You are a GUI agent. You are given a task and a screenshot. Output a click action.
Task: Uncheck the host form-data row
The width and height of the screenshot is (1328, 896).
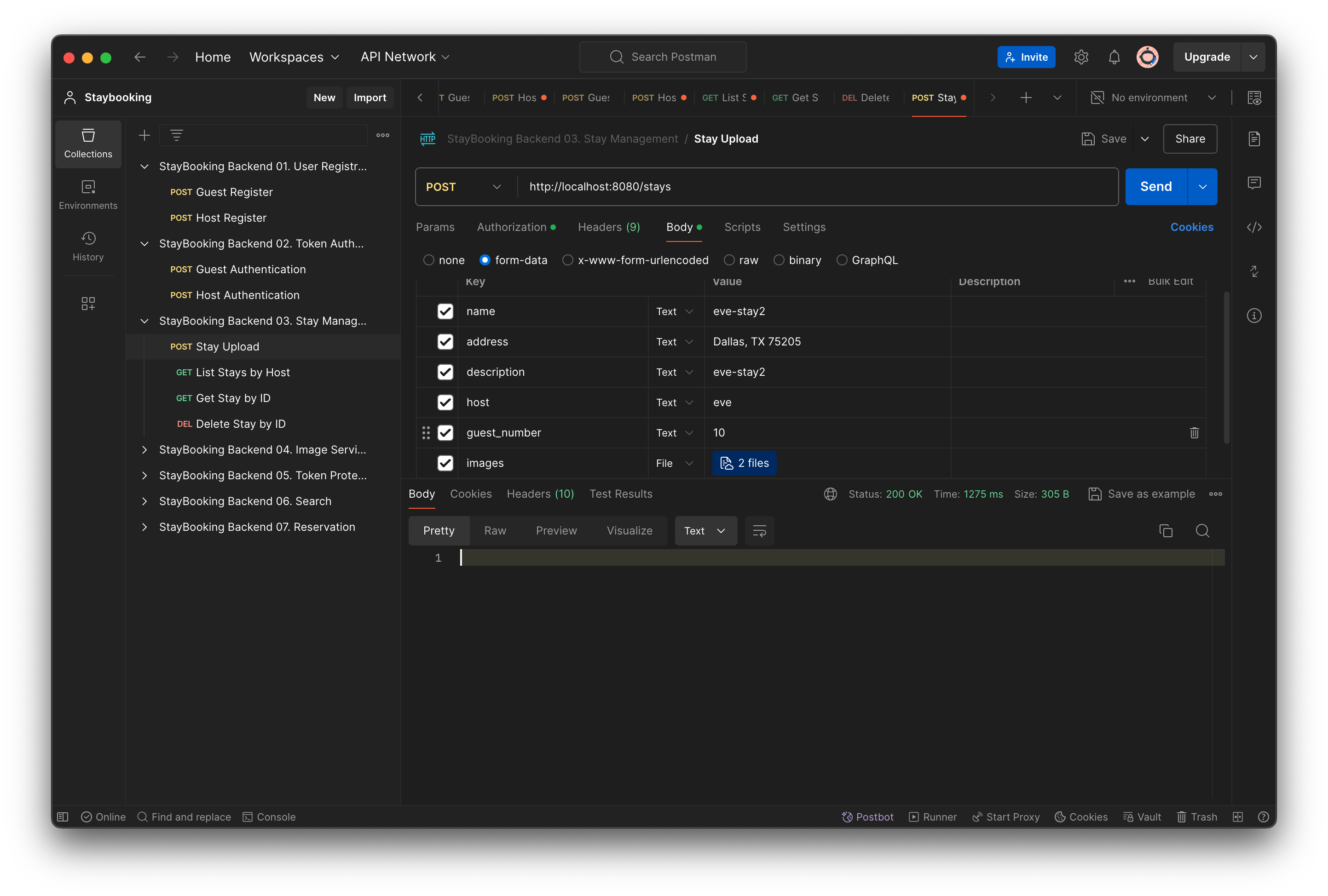click(x=445, y=402)
